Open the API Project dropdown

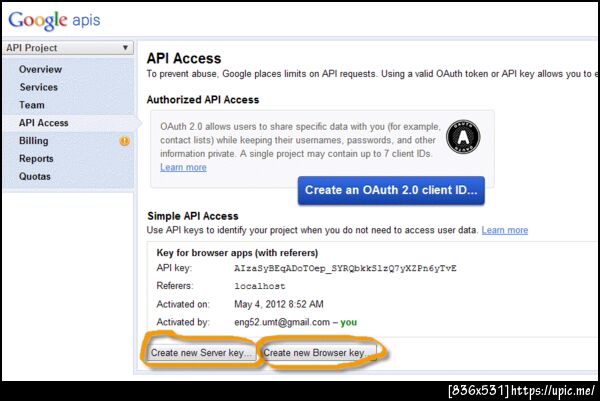[x=68, y=48]
